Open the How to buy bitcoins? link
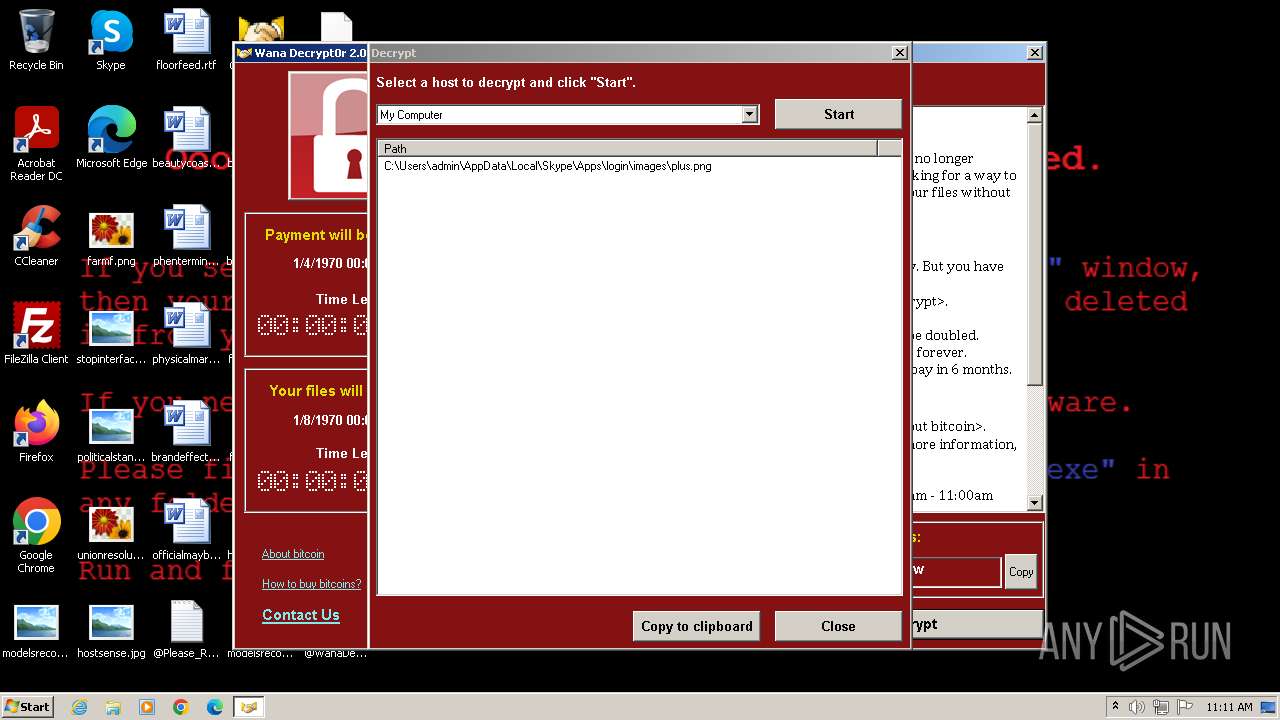 click(311, 584)
